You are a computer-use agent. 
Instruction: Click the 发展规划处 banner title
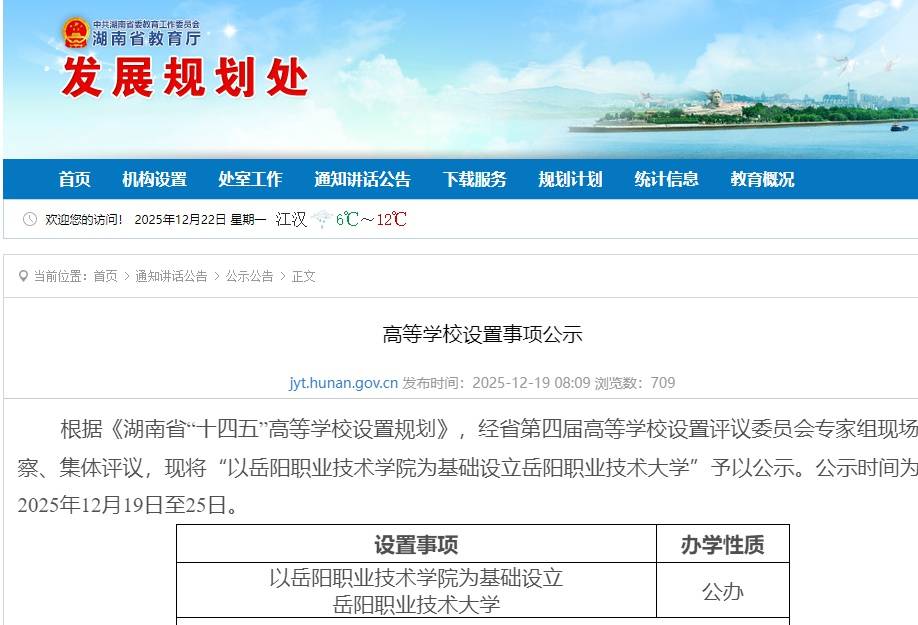(185, 77)
